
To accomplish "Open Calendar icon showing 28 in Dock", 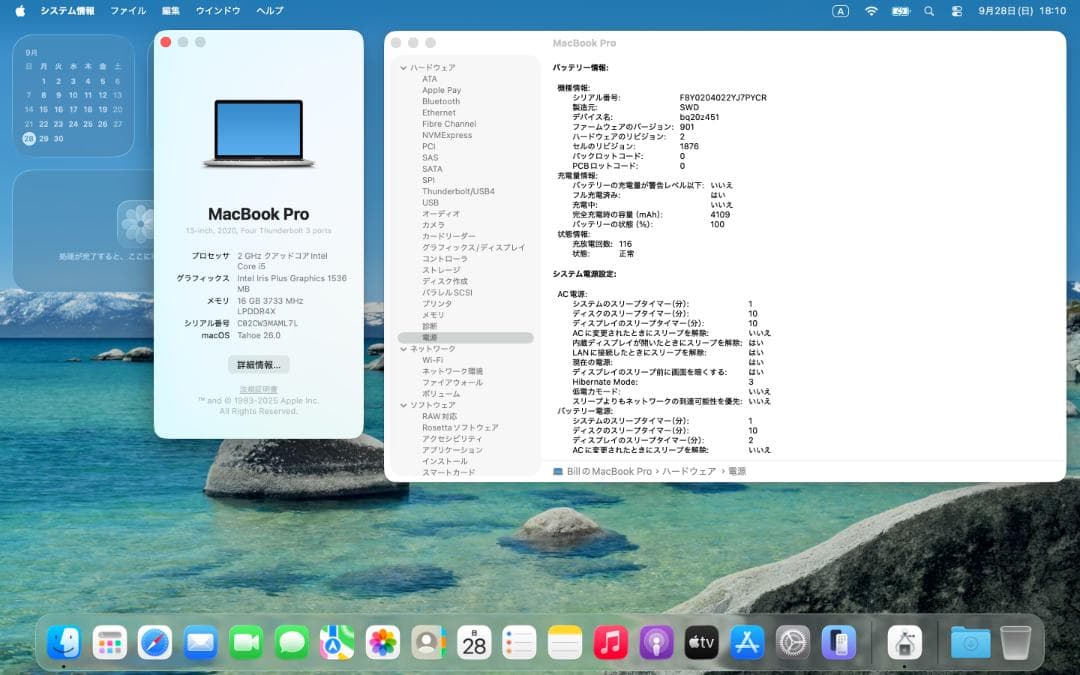I will pyautogui.click(x=474, y=643).
